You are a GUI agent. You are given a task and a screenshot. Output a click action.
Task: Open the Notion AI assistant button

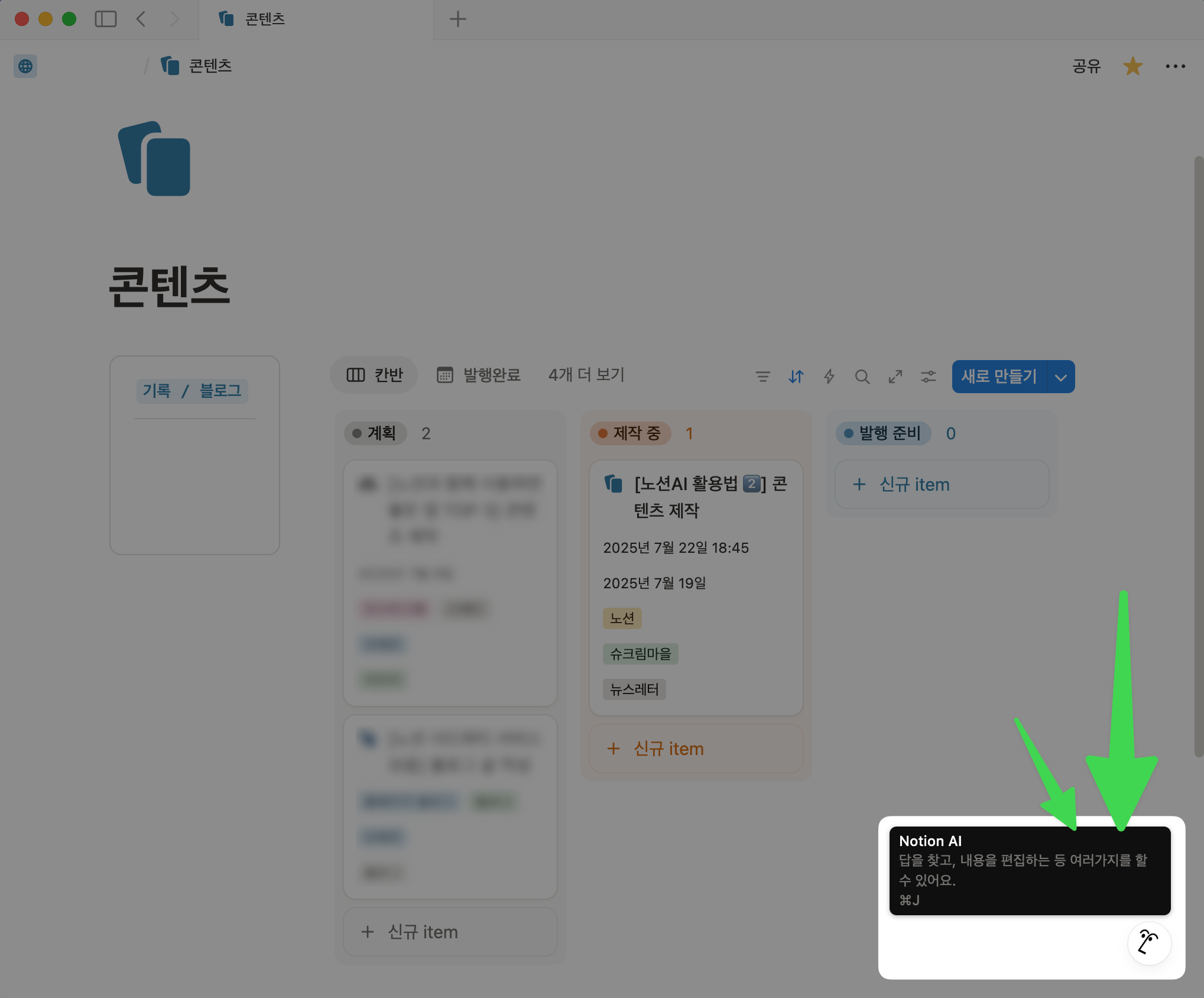(1149, 943)
